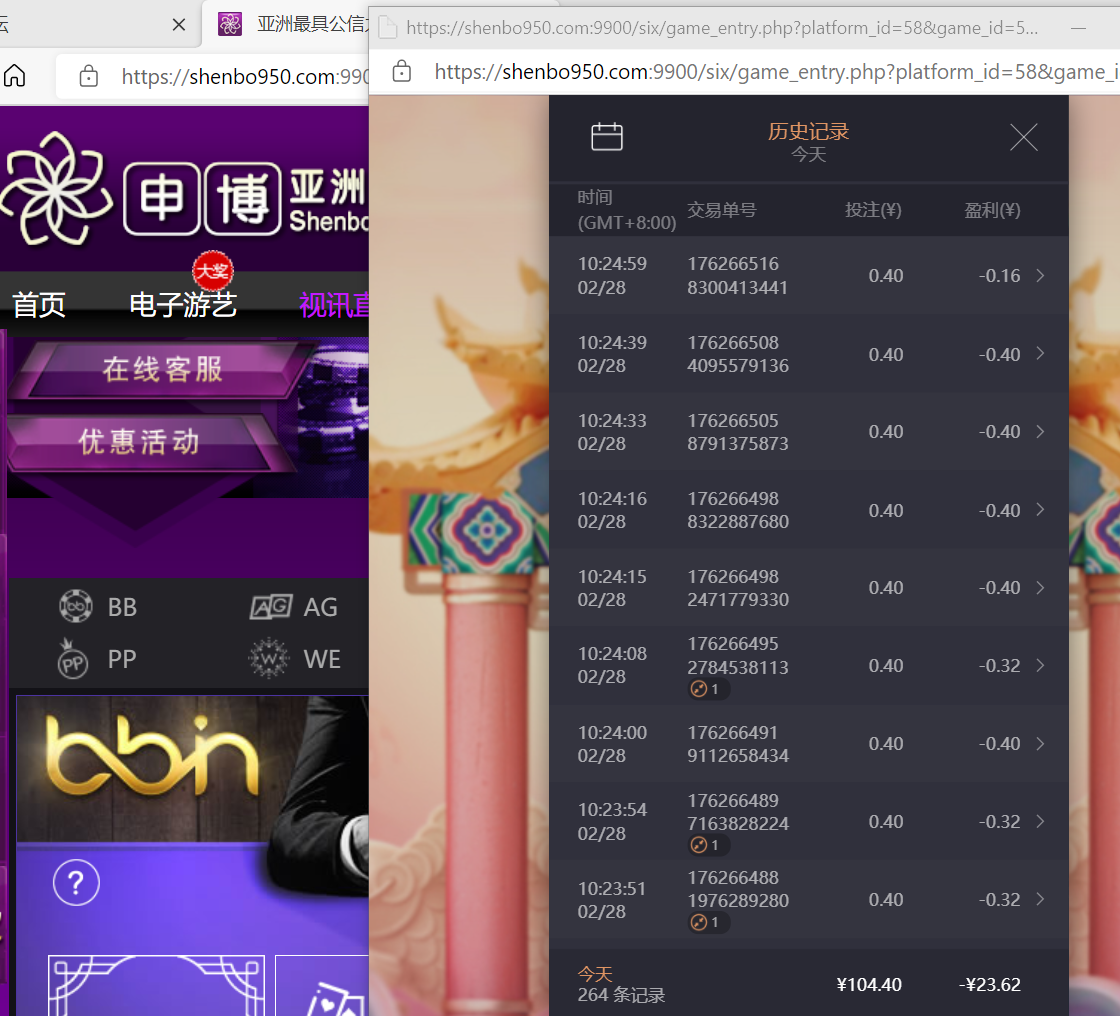This screenshot has width=1120, height=1016.
Task: Expand the 10:23:54 record details chevron
Action: [1040, 822]
